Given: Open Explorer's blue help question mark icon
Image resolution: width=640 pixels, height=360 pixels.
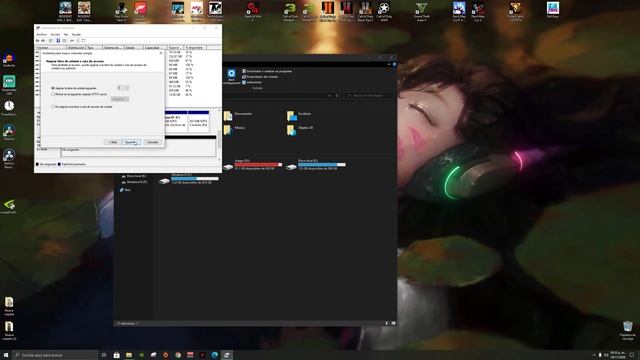Looking at the screenshot, I should (x=394, y=64).
